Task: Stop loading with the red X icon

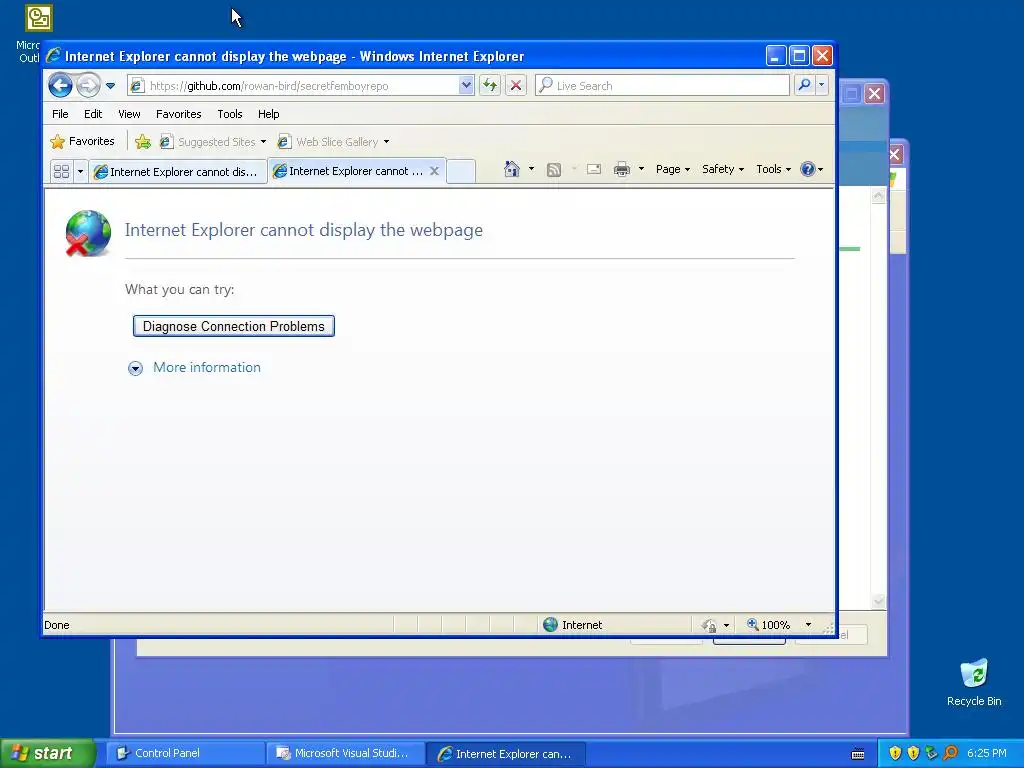Action: [516, 86]
